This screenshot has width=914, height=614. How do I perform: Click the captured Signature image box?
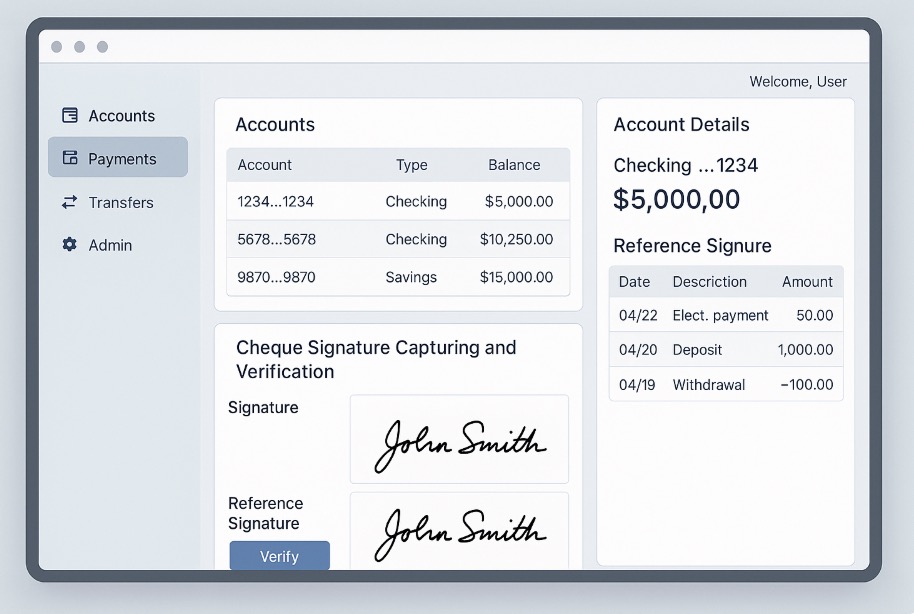click(459, 439)
